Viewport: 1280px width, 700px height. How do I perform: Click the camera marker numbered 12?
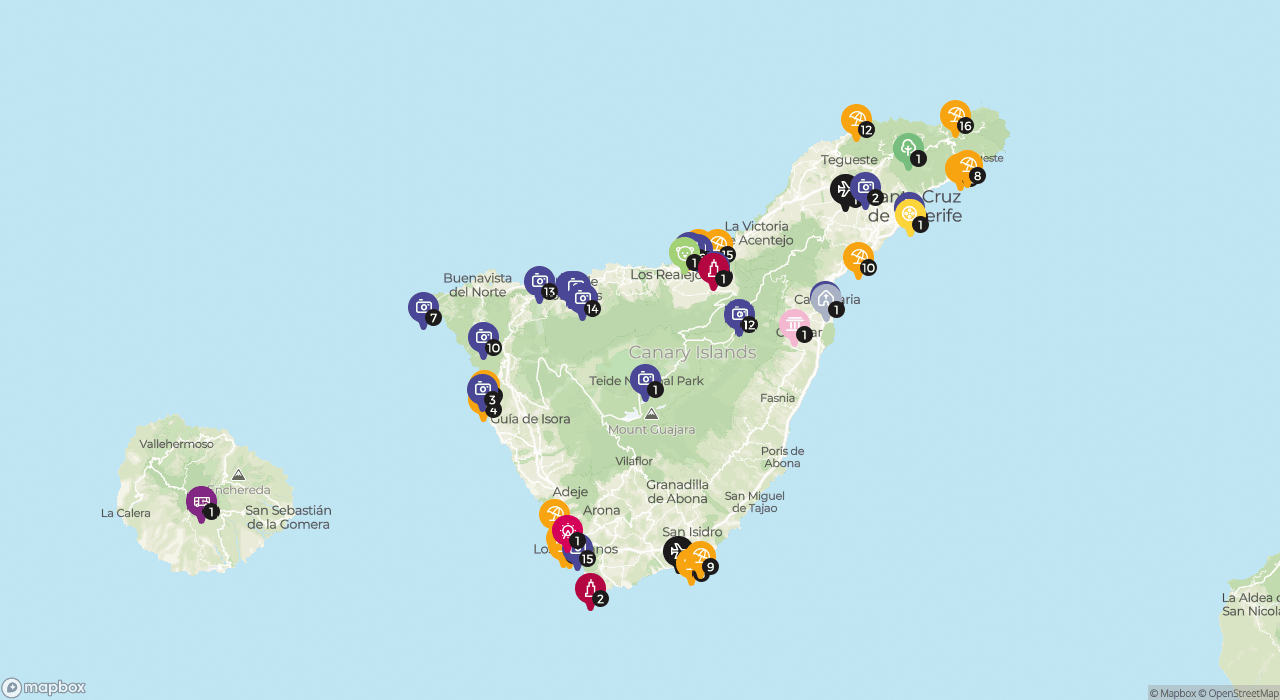click(739, 314)
